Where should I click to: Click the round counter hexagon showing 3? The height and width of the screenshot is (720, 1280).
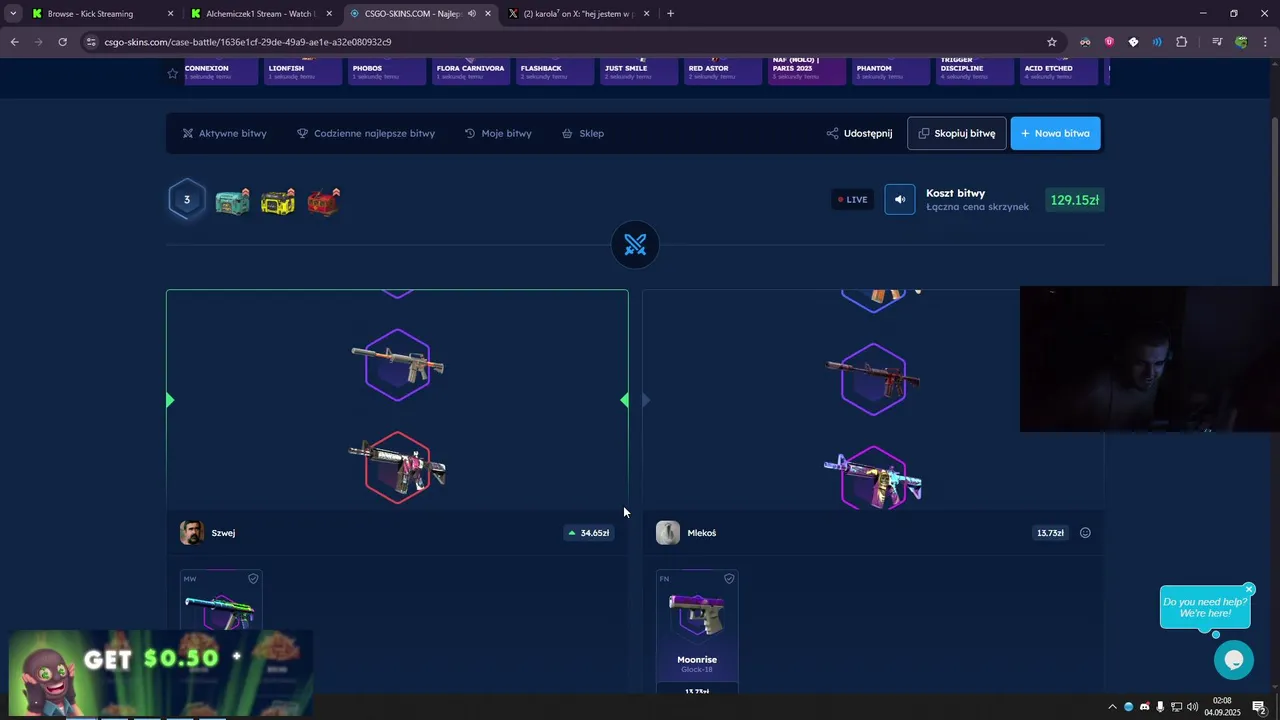tap(186, 200)
